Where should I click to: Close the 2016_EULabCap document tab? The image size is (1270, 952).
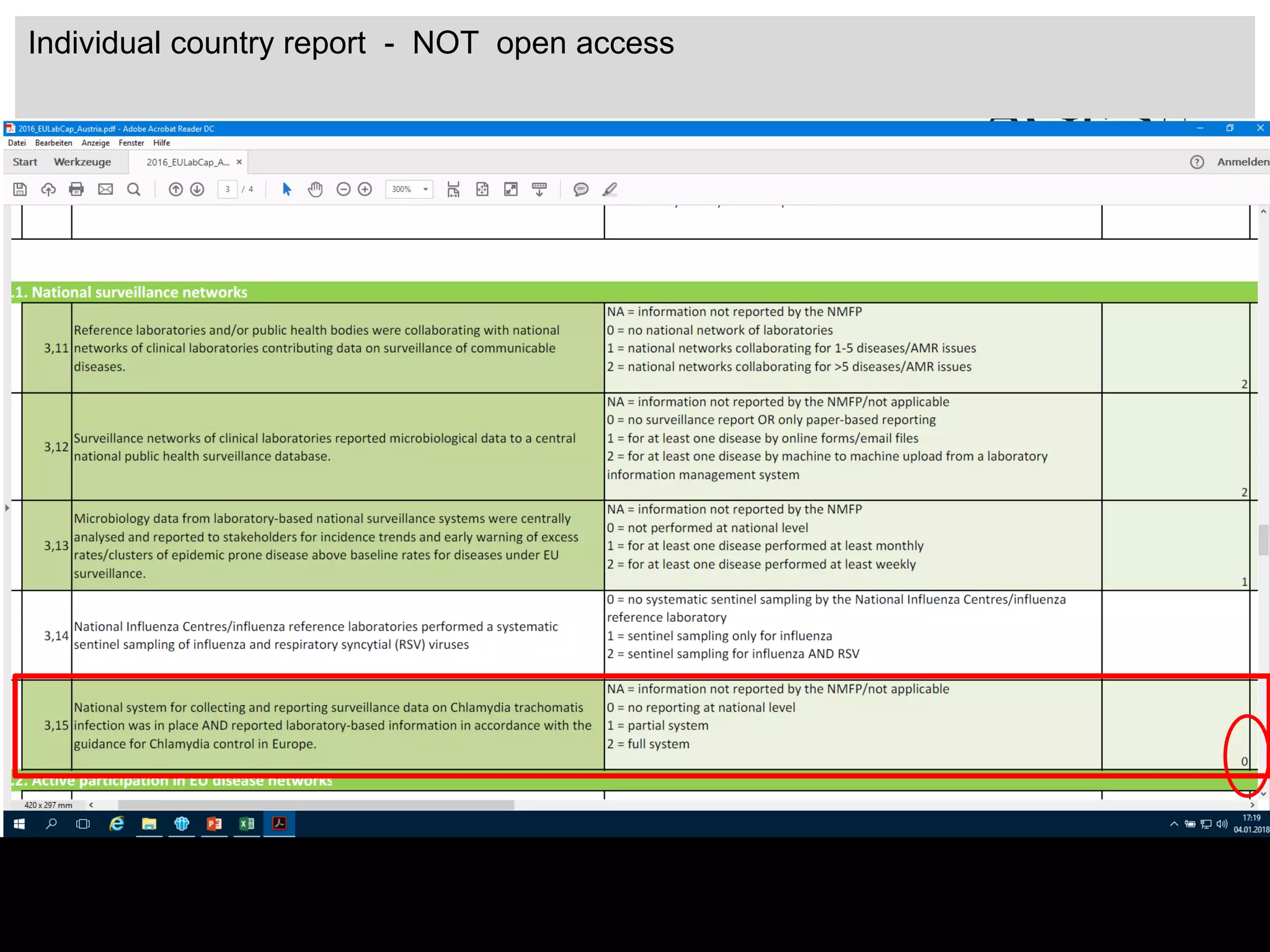(239, 162)
